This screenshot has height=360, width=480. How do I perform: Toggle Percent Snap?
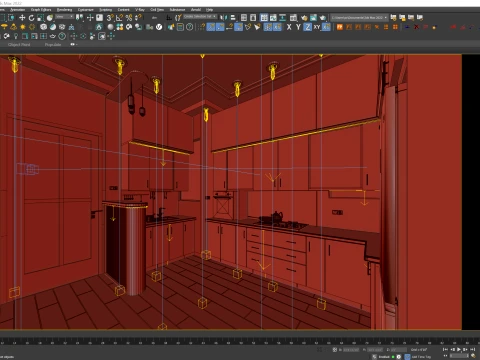pyautogui.click(x=129, y=18)
